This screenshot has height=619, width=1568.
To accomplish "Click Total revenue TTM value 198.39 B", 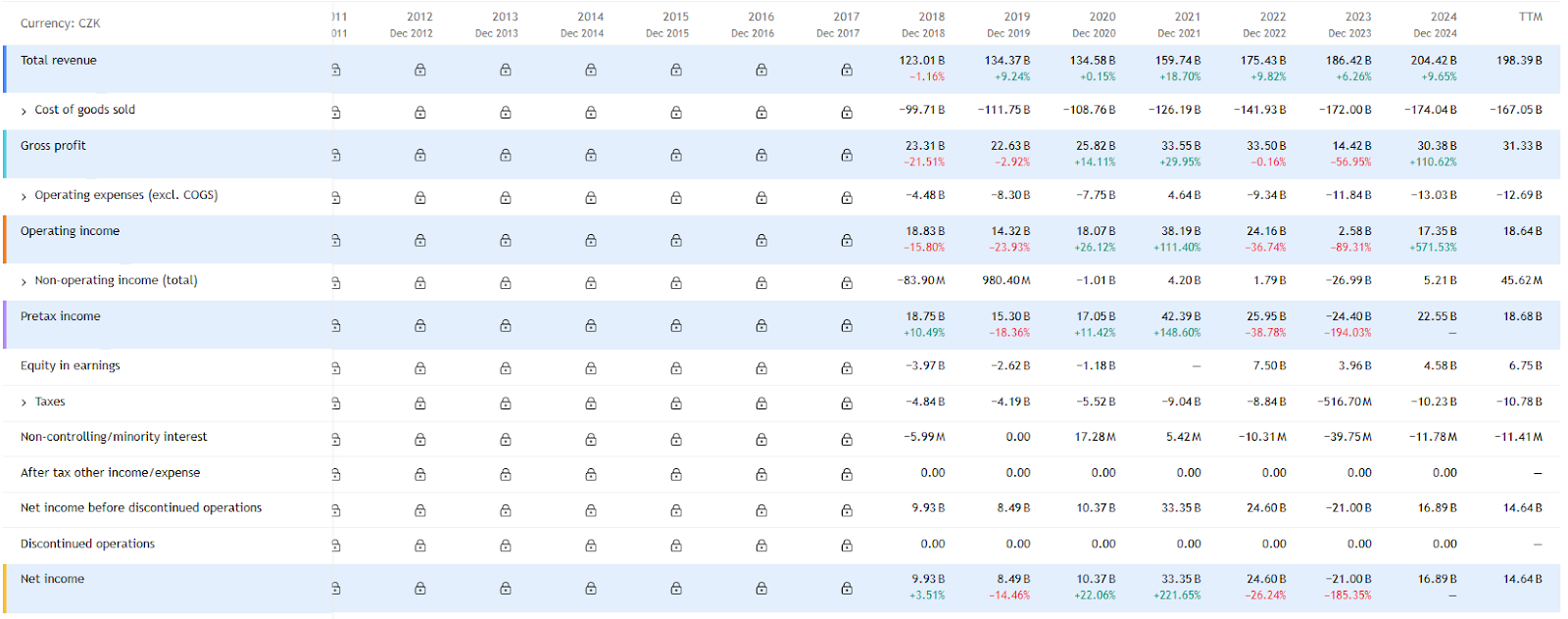I will click(x=1519, y=60).
